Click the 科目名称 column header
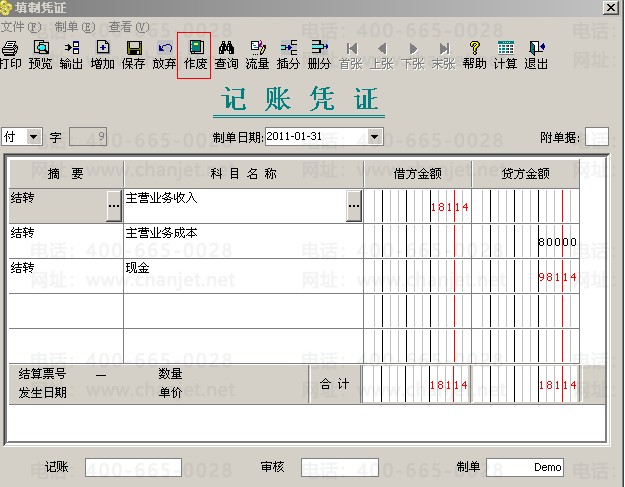This screenshot has width=625, height=487. click(x=244, y=174)
